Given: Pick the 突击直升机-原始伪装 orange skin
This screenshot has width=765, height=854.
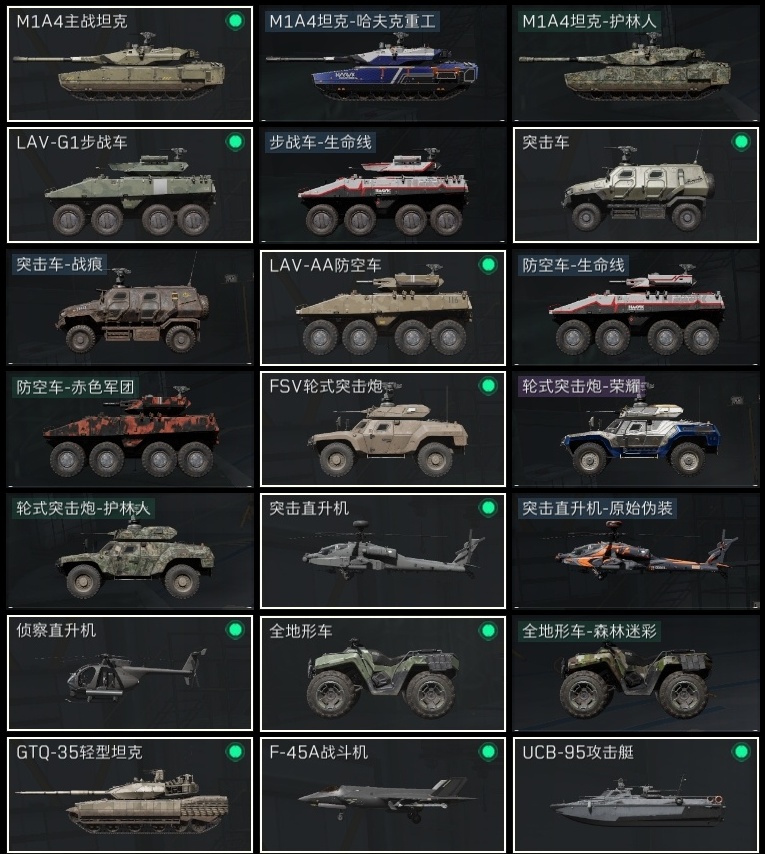Looking at the screenshot, I should click(636, 551).
